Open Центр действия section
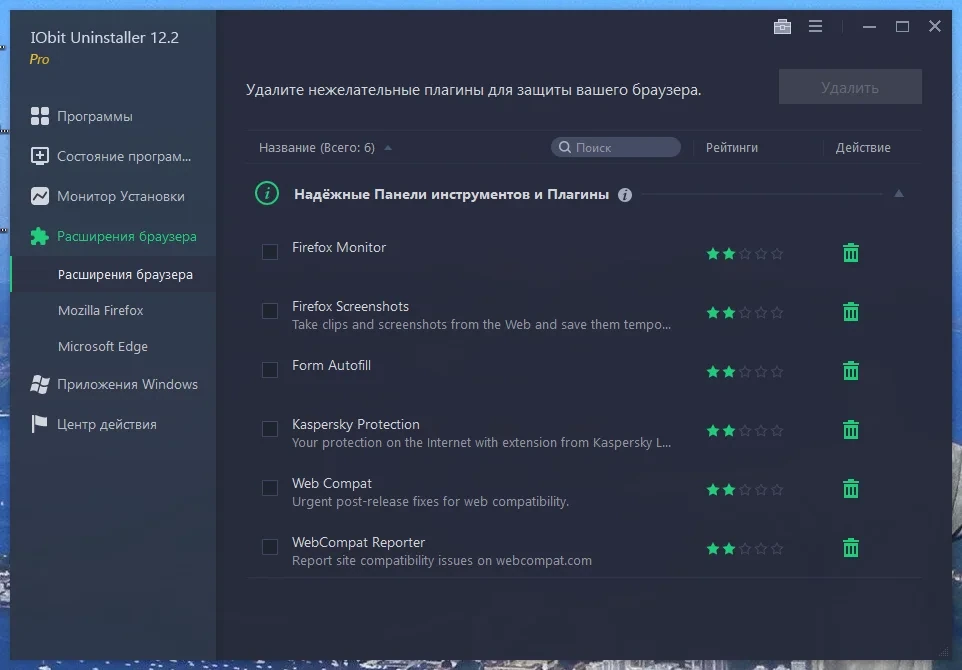This screenshot has width=962, height=670. 113,424
